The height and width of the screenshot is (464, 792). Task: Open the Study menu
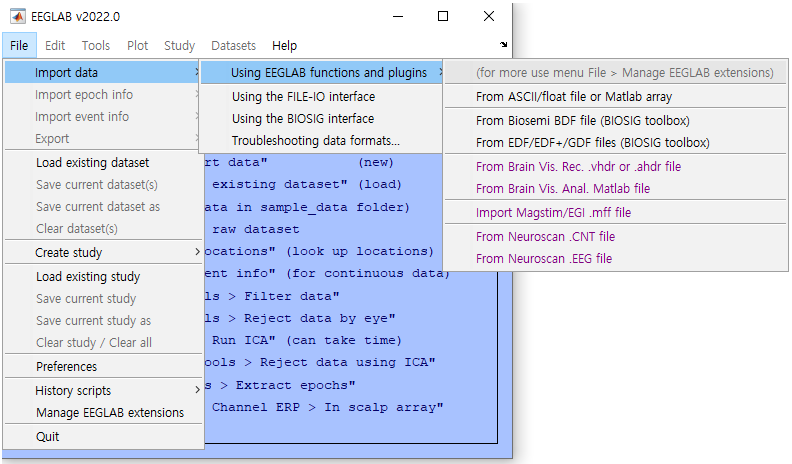tap(179, 45)
